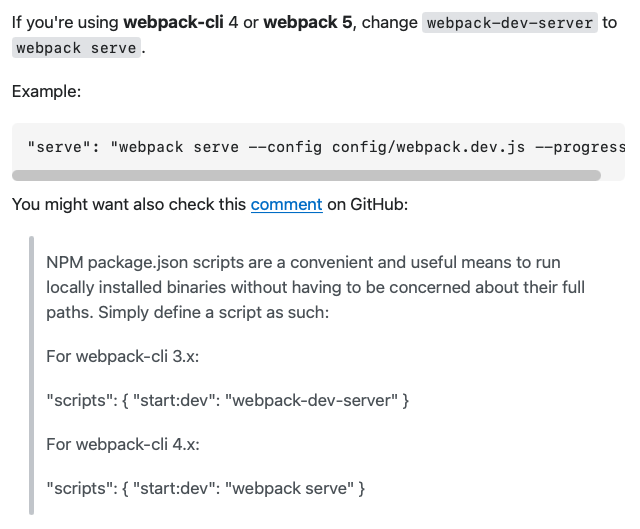Click the "Example:" label
The image size is (640, 529).
pyautogui.click(x=46, y=91)
